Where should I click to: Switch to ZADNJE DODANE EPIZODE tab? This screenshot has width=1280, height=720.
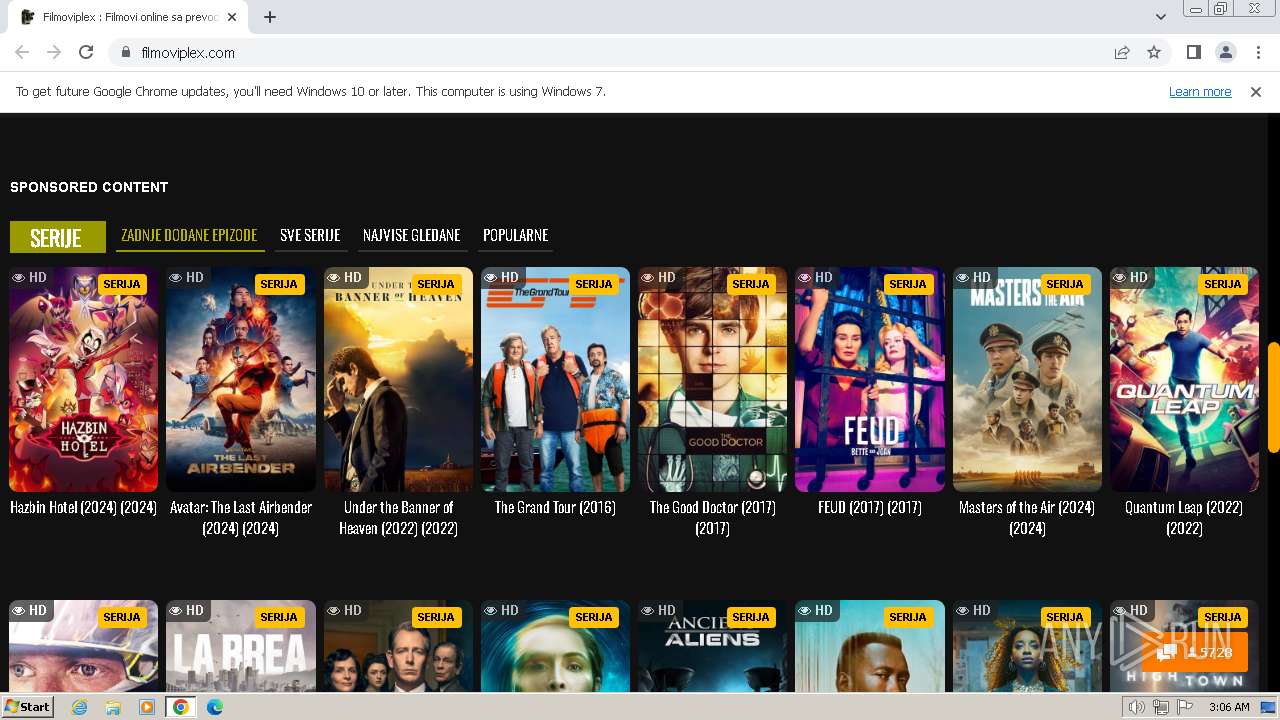pos(189,235)
